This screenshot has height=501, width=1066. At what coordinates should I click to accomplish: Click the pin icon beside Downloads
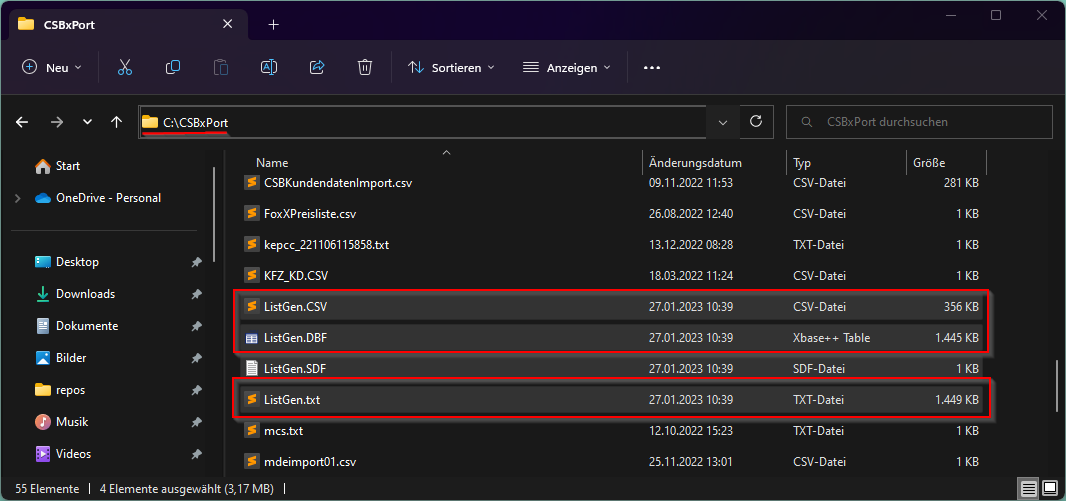click(196, 294)
